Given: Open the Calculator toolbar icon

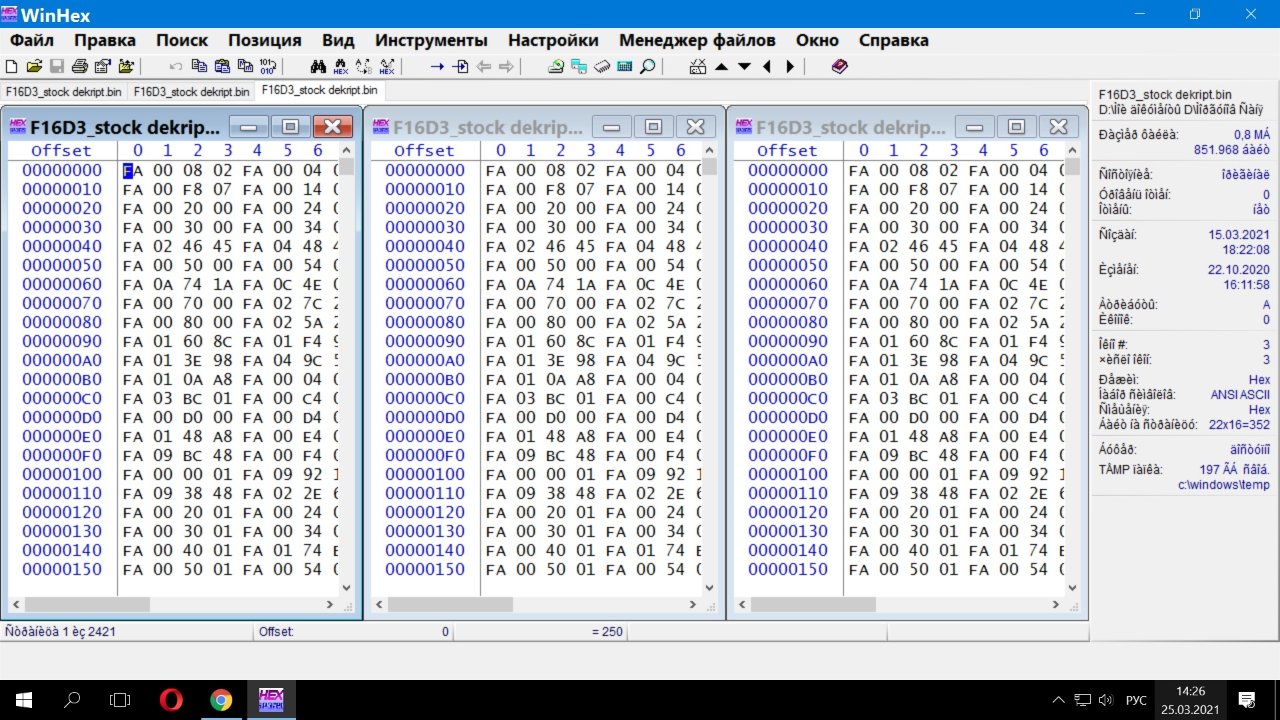Looking at the screenshot, I should point(625,67).
